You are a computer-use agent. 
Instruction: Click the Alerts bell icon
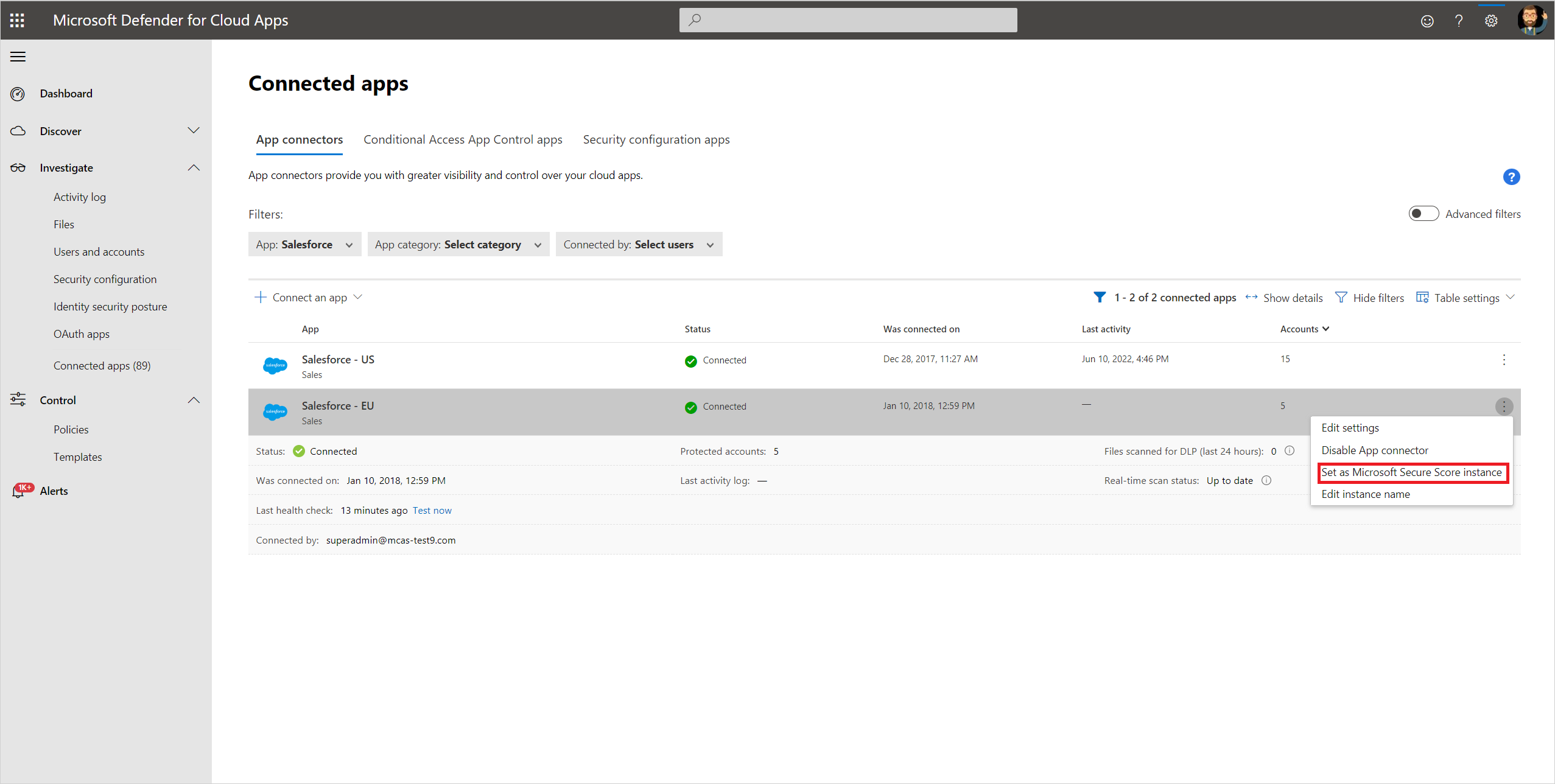point(18,491)
